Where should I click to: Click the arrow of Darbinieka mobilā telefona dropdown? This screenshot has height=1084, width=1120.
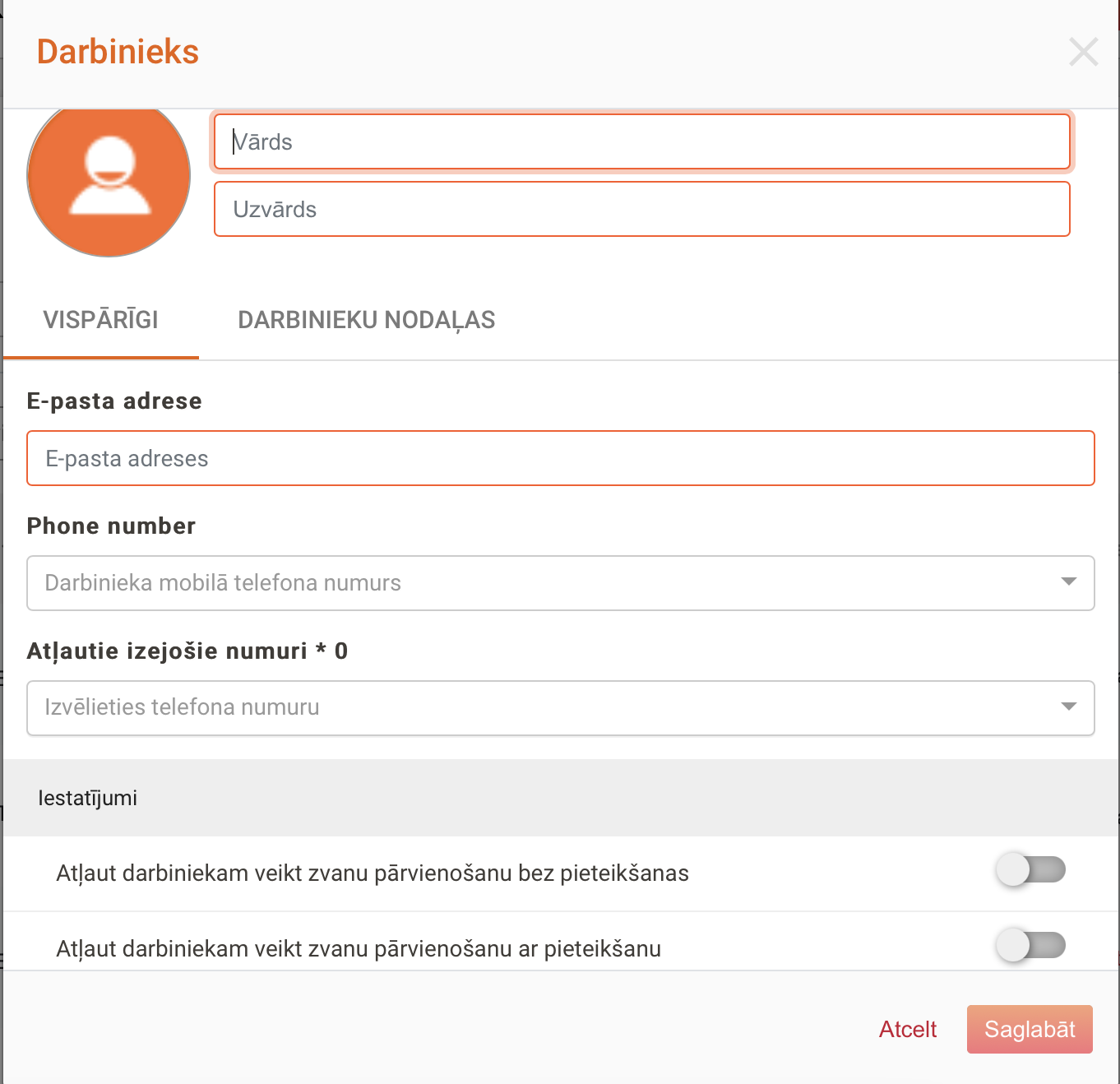pos(1068,582)
